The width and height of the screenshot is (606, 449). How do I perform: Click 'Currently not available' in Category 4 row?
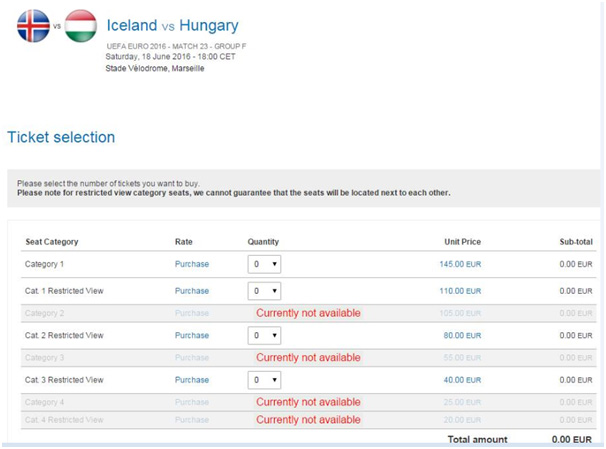pyautogui.click(x=308, y=402)
